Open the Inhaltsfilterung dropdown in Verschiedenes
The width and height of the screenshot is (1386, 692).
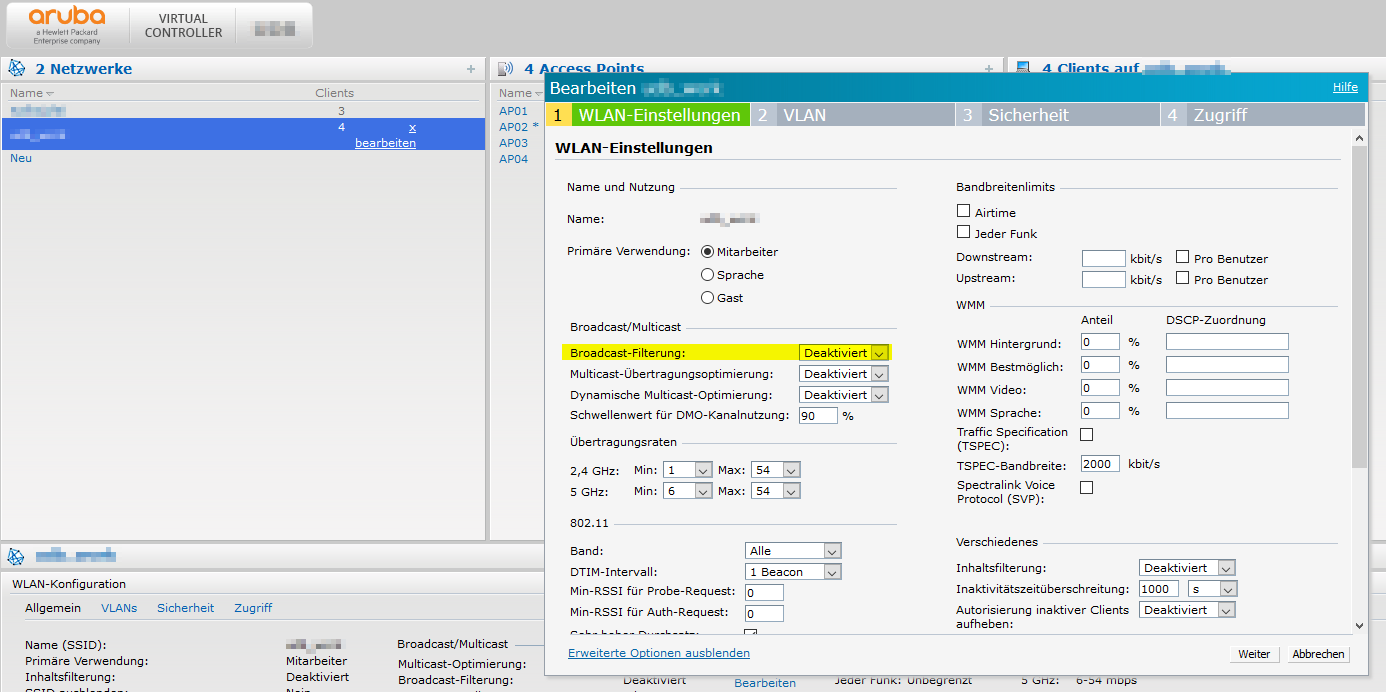click(x=1187, y=568)
